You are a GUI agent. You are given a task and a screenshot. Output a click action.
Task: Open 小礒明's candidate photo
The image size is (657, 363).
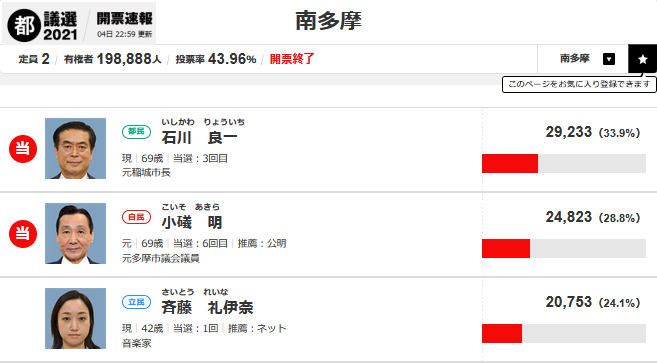point(75,233)
